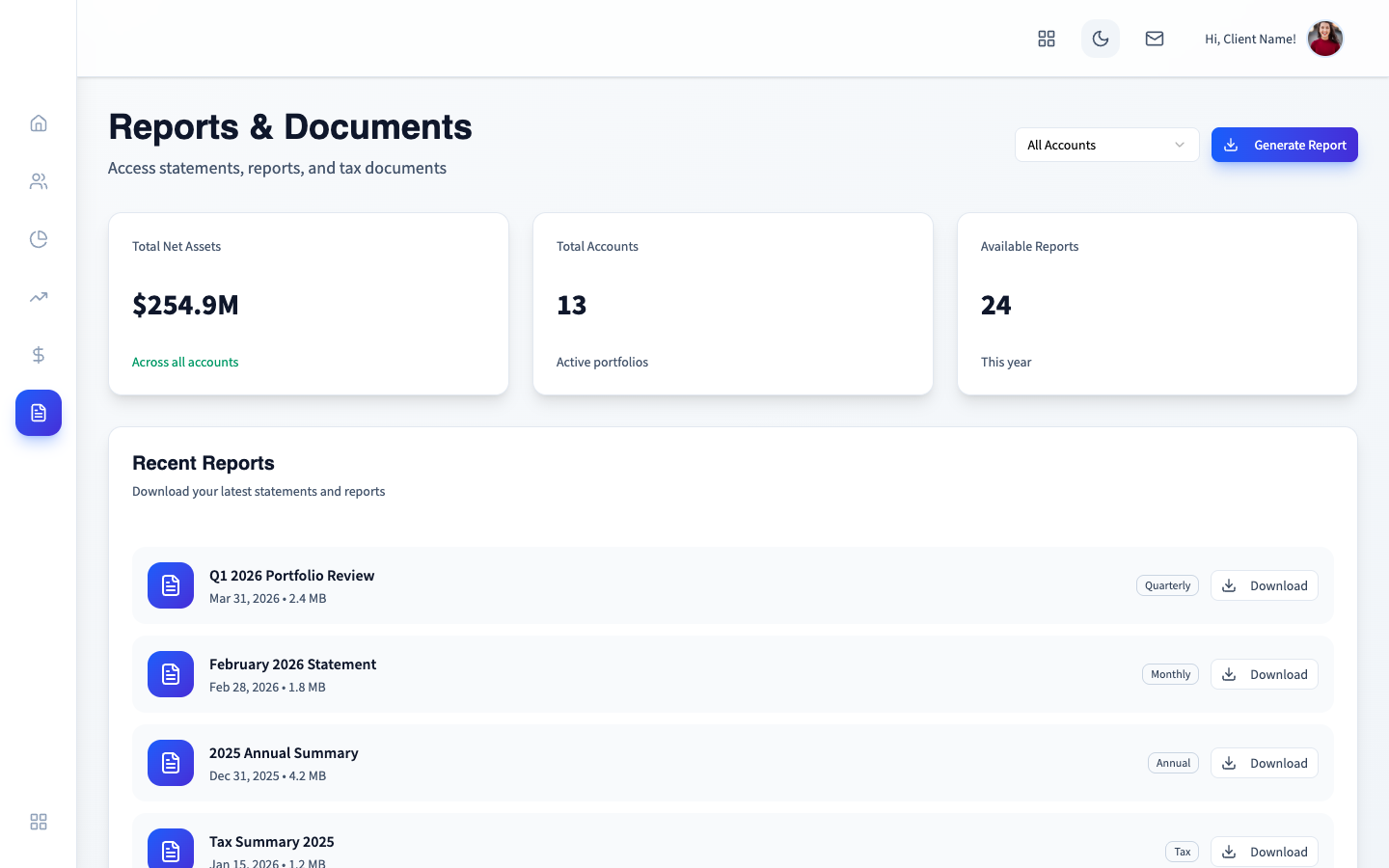The image size is (1389, 868).
Task: Click the active documents sidebar icon
Action: (x=39, y=413)
